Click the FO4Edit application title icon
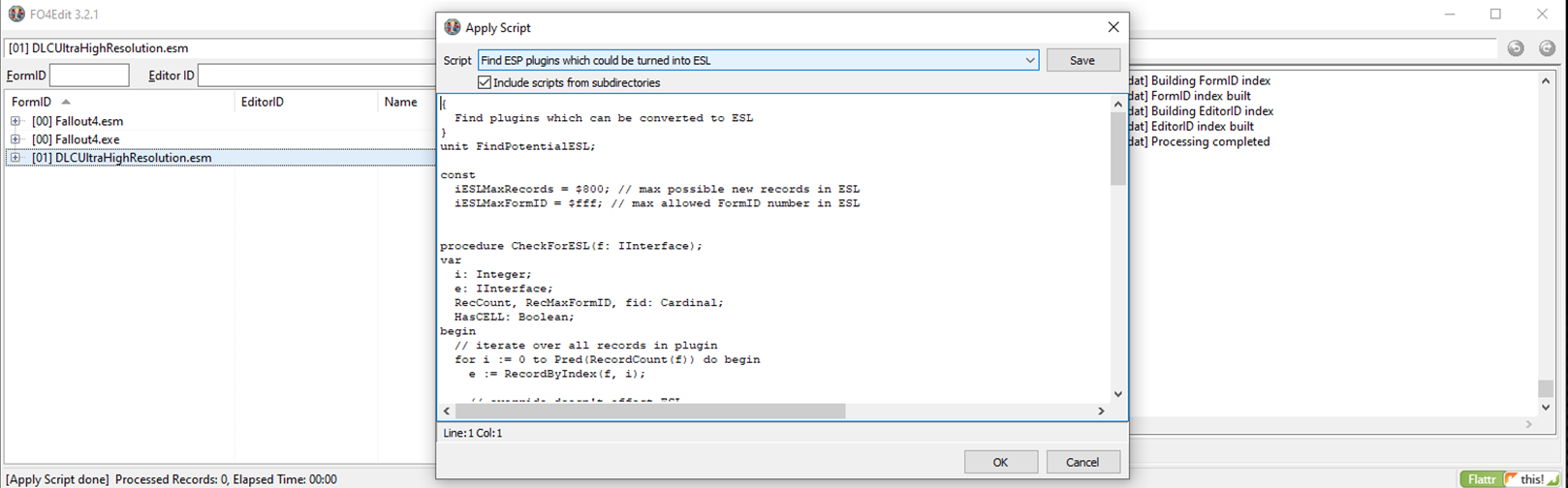The image size is (1568, 488). click(x=16, y=15)
